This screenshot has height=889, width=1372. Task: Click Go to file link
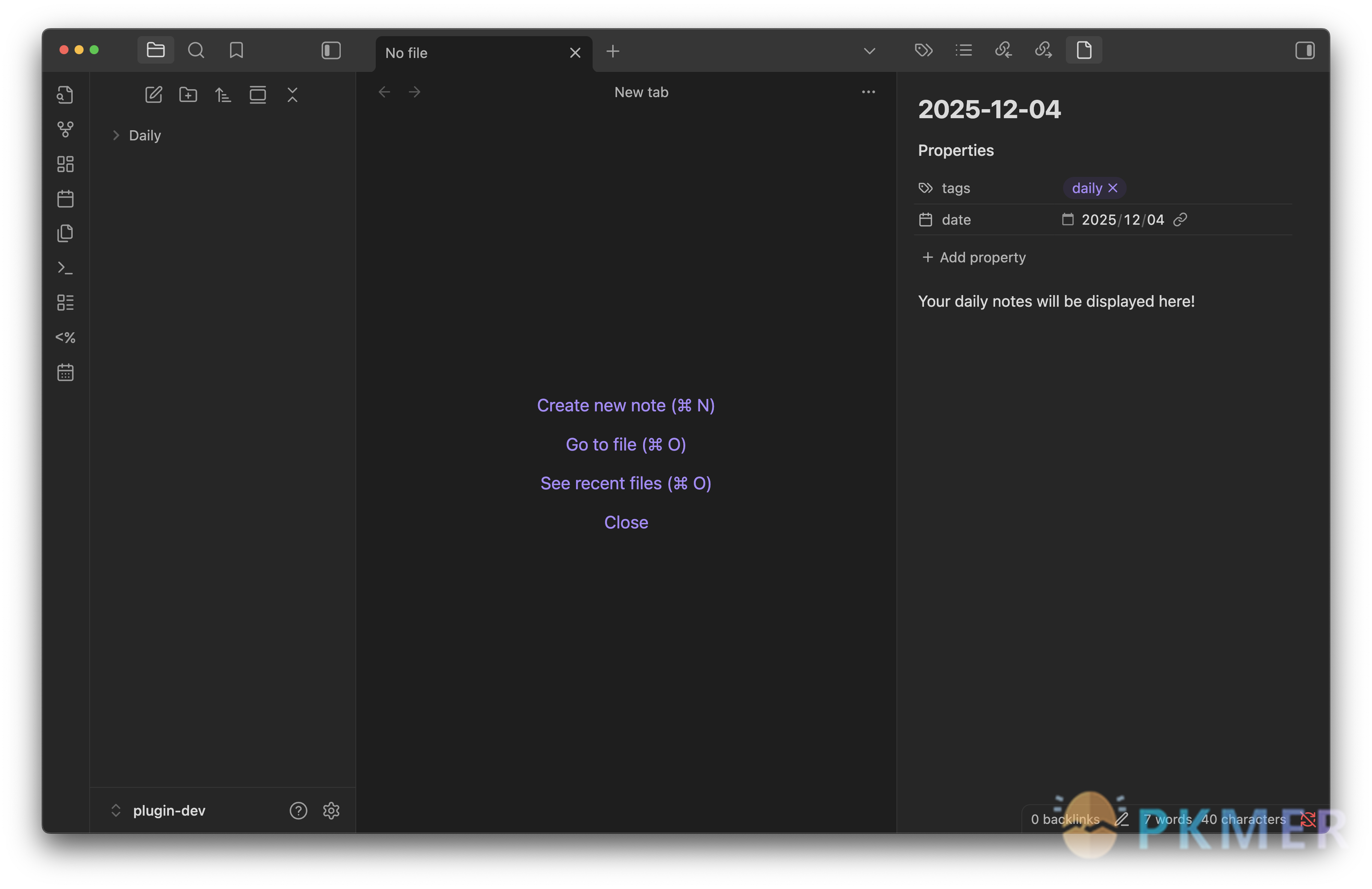tap(625, 445)
